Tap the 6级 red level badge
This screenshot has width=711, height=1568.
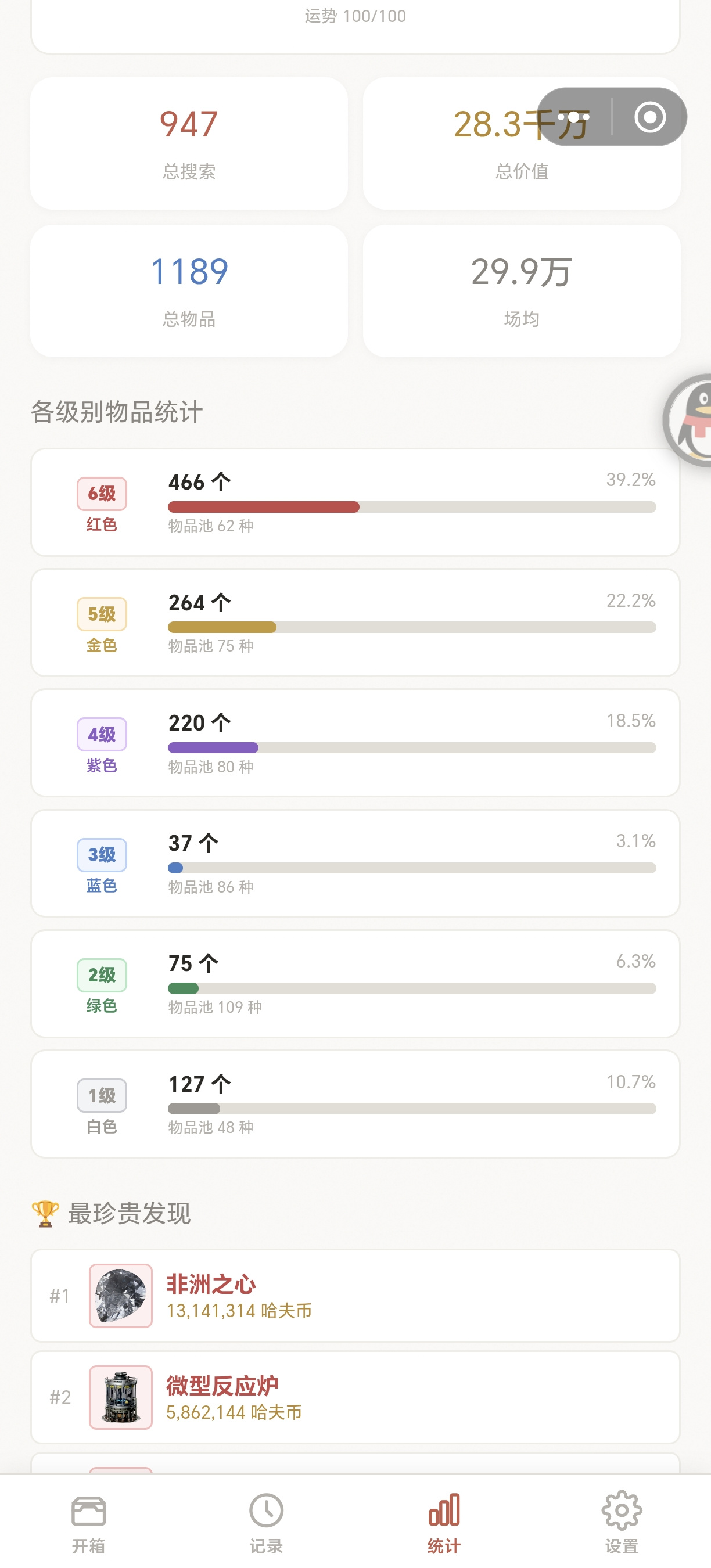coord(102,494)
